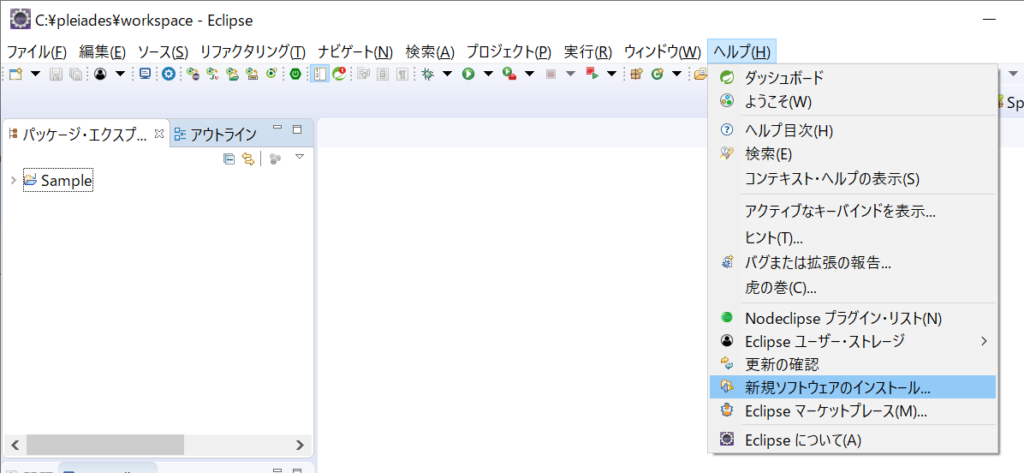This screenshot has height=473, width=1024.
Task: Click the disabled grey circles icon in Package Explorer
Action: click(276, 158)
